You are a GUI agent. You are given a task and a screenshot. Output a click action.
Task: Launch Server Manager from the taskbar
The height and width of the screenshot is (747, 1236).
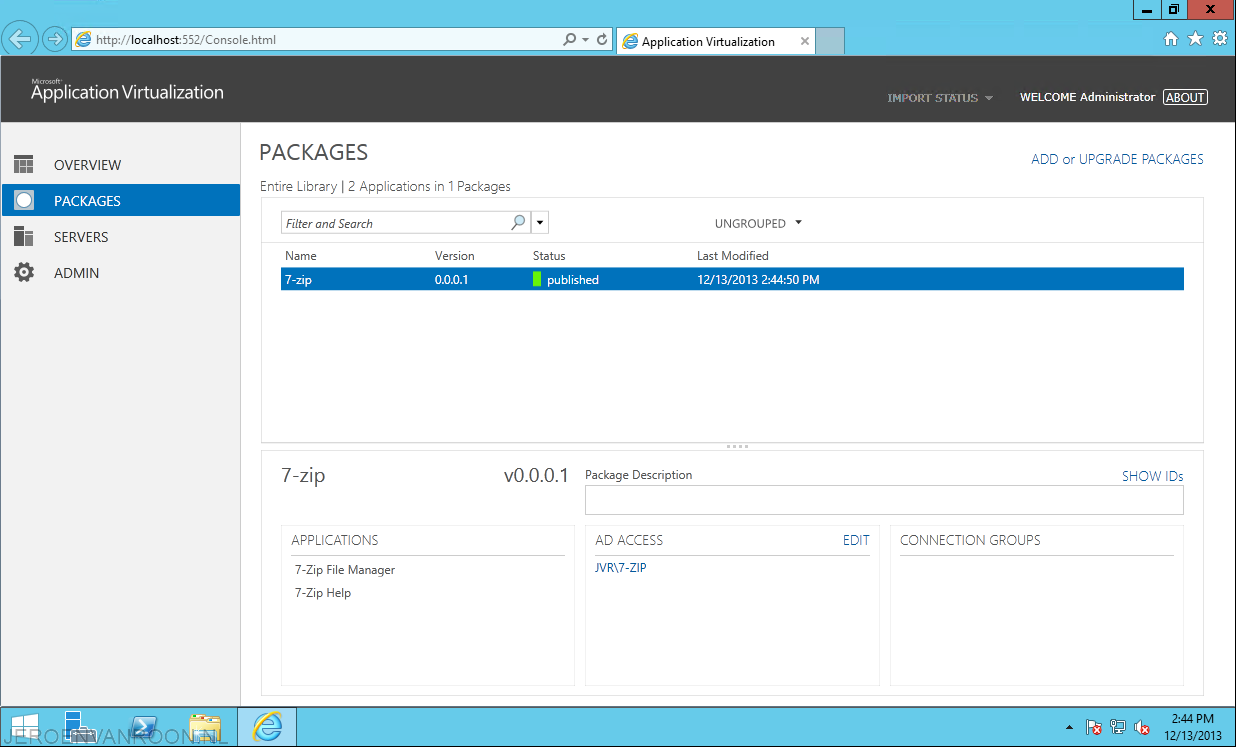click(78, 727)
